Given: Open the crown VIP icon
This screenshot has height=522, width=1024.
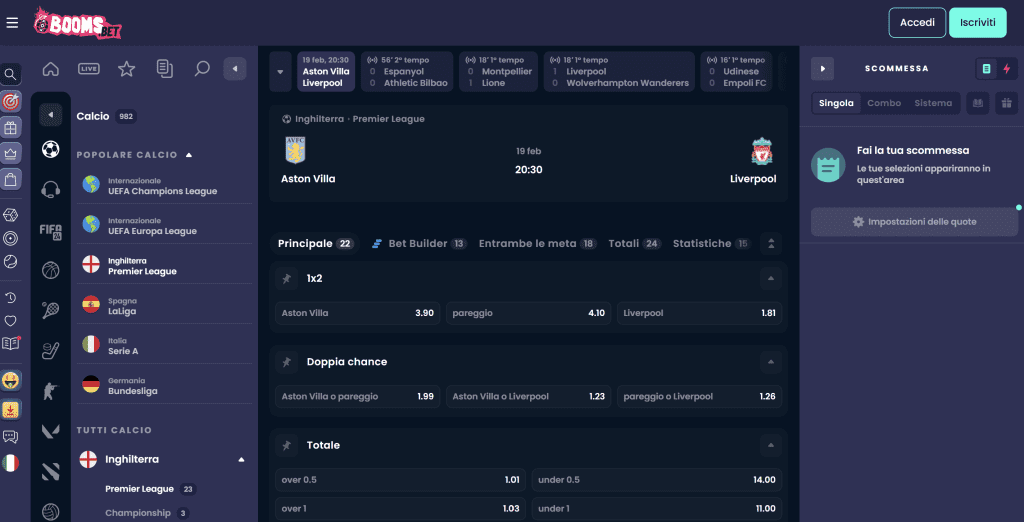Looking at the screenshot, I should coord(10,153).
